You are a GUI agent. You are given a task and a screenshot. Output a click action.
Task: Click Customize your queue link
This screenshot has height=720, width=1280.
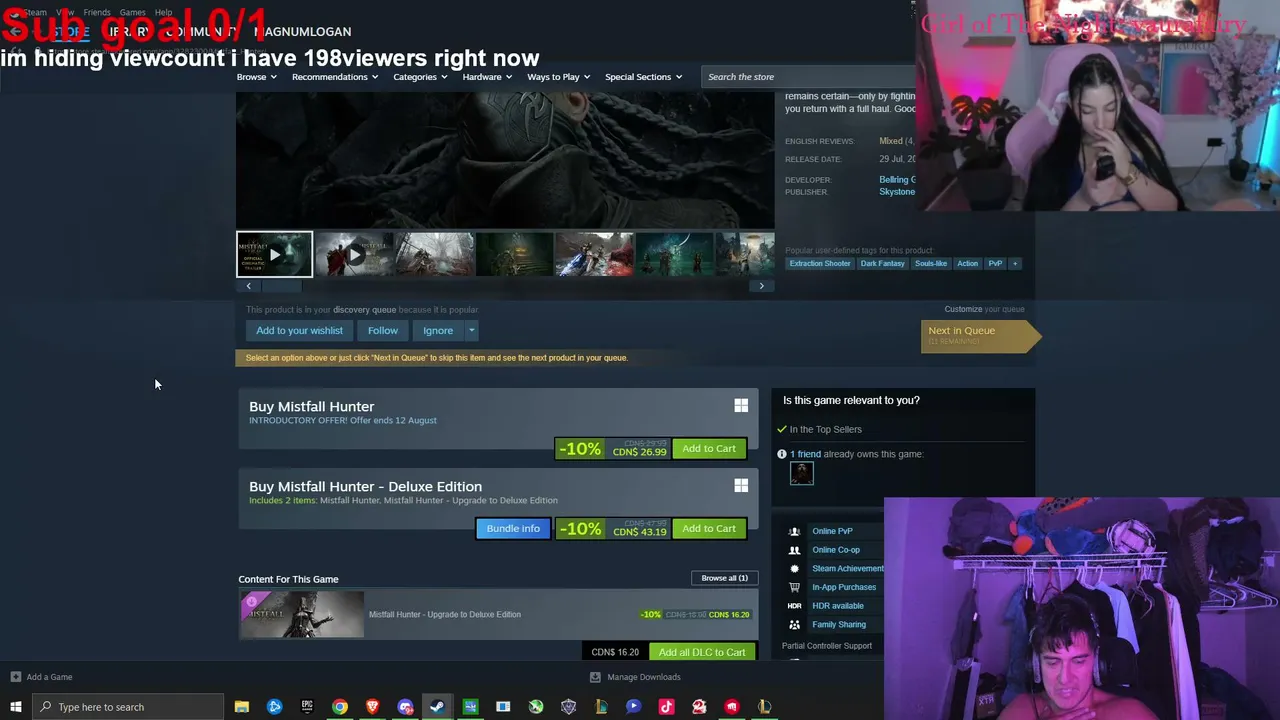click(x=963, y=309)
